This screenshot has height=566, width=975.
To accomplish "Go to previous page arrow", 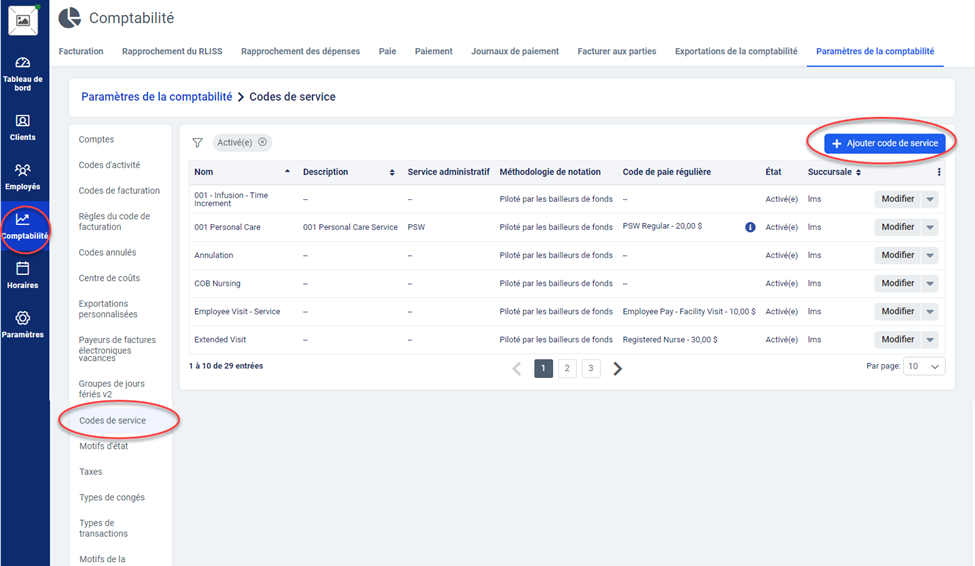I will coord(517,368).
